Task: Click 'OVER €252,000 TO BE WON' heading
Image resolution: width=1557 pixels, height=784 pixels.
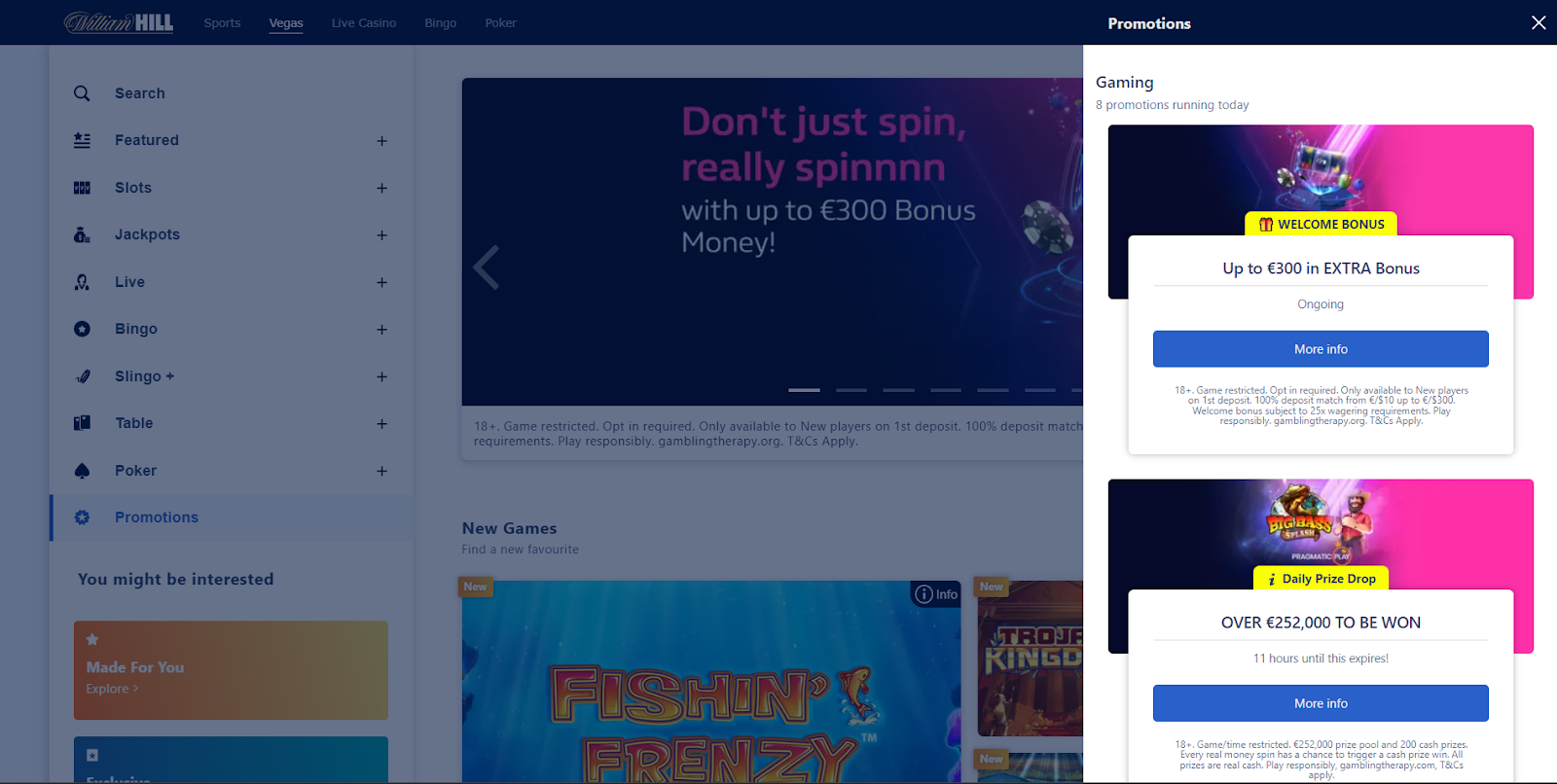Action: [1321, 623]
